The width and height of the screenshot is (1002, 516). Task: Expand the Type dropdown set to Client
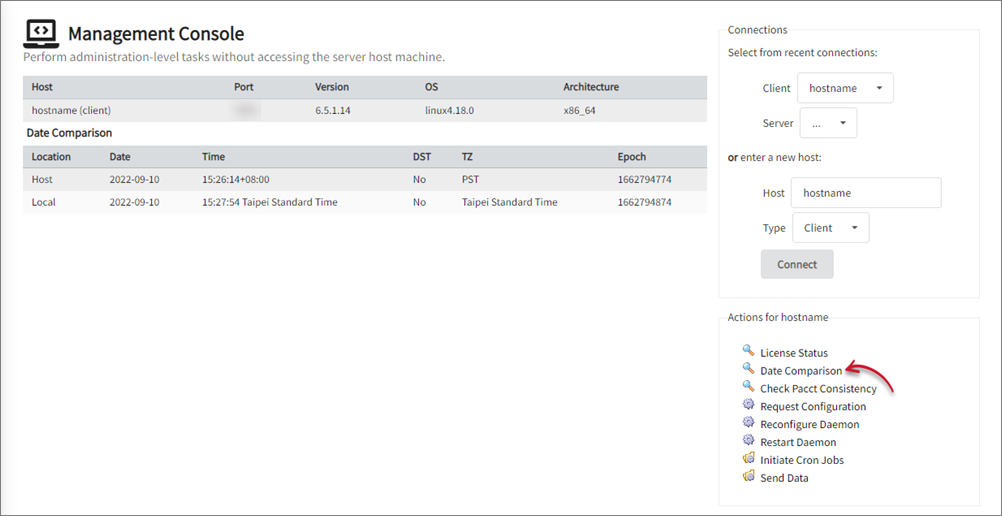(830, 228)
